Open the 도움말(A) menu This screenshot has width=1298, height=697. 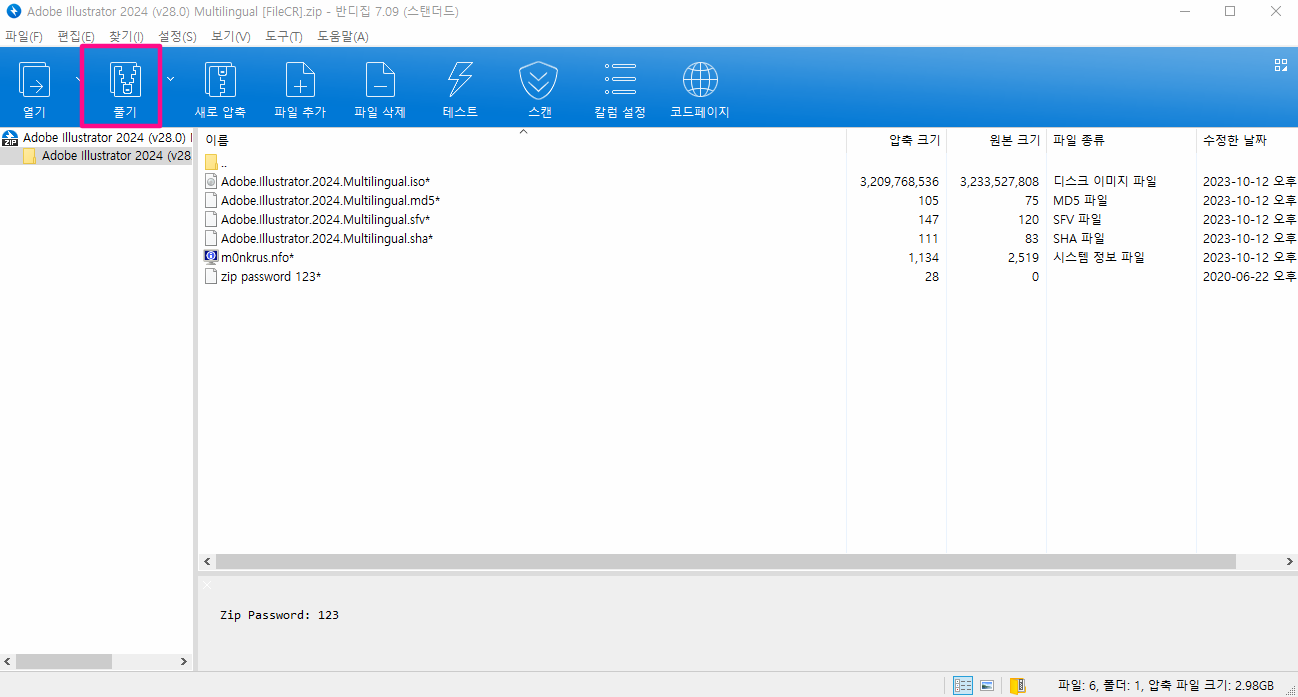[x=343, y=36]
